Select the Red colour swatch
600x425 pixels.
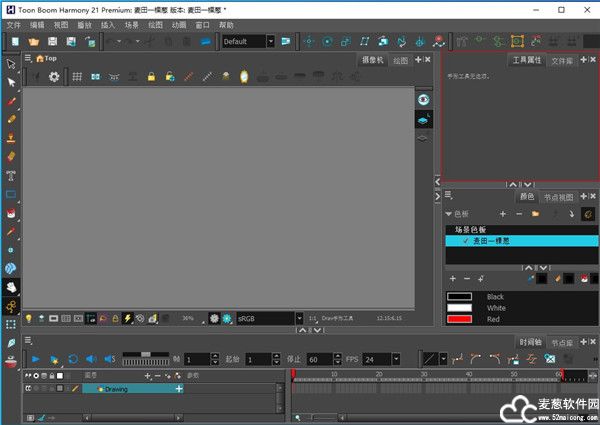click(x=460, y=319)
